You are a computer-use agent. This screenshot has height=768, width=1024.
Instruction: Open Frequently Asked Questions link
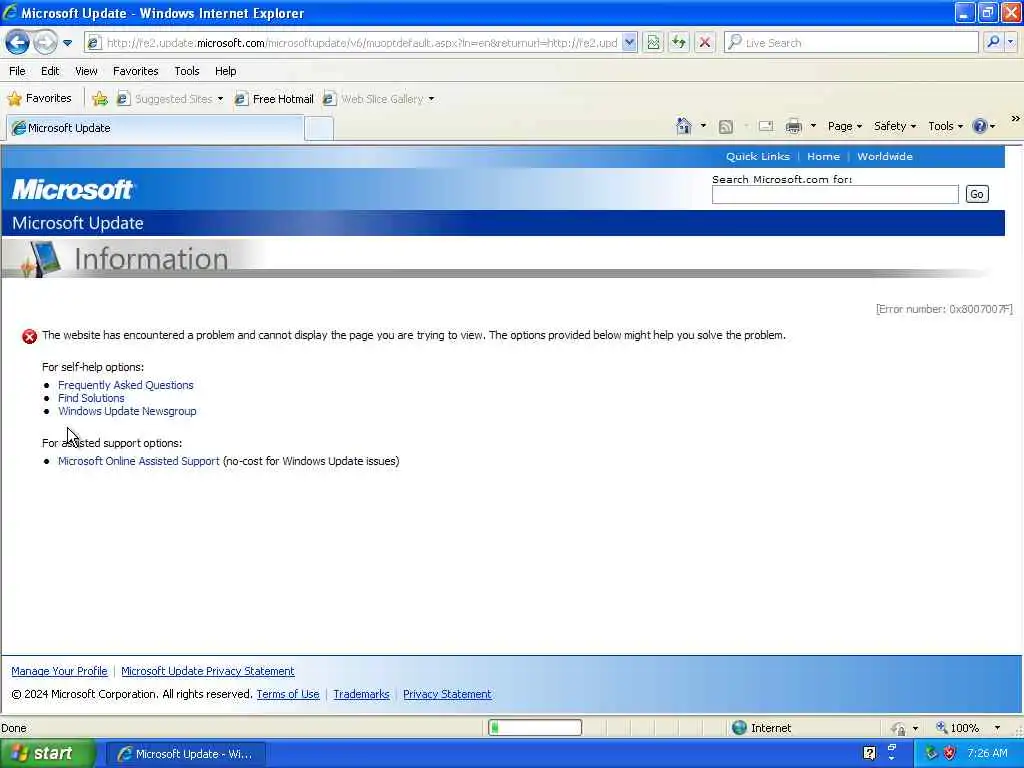pyautogui.click(x=125, y=385)
